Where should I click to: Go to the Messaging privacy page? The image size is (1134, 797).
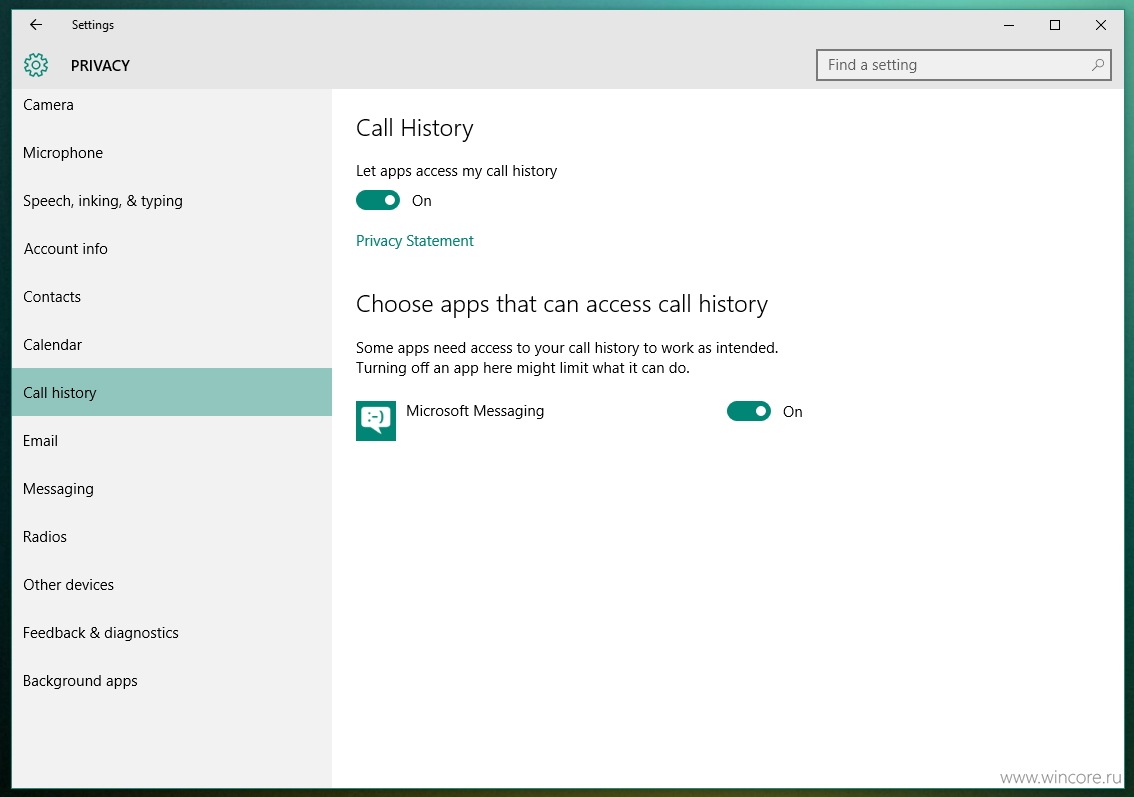171,488
